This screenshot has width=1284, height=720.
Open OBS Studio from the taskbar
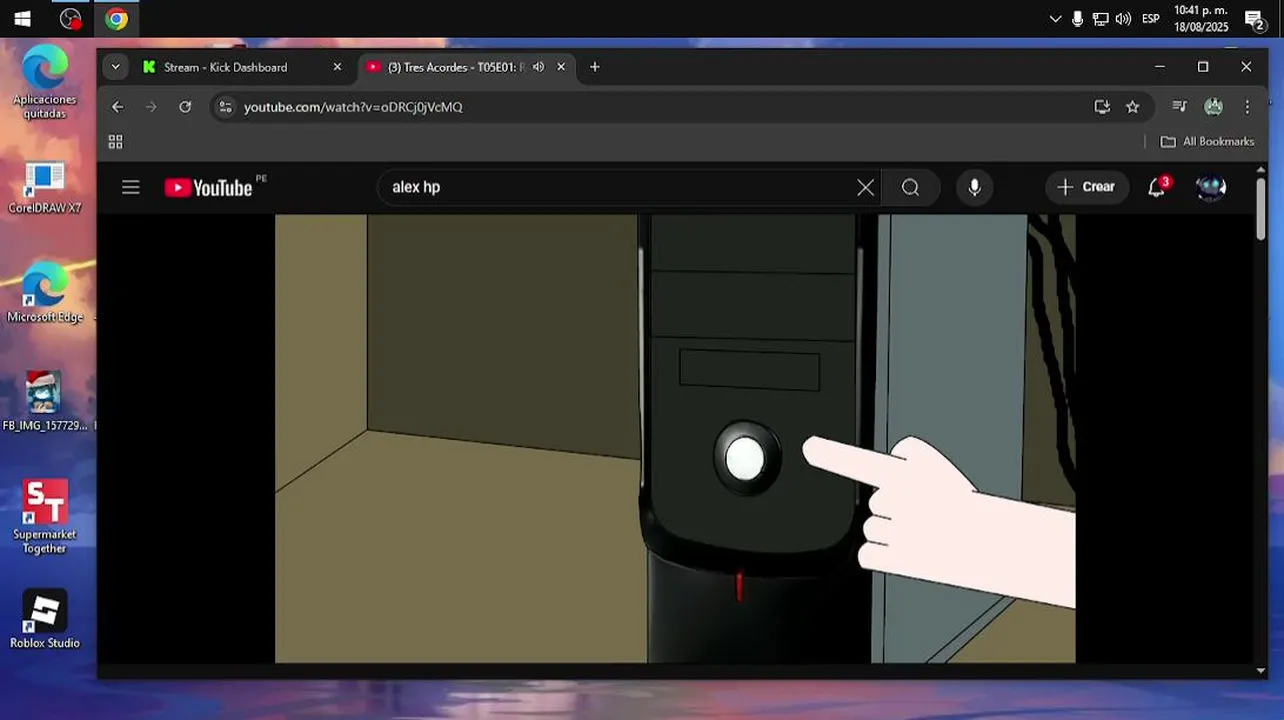pyautogui.click(x=70, y=18)
